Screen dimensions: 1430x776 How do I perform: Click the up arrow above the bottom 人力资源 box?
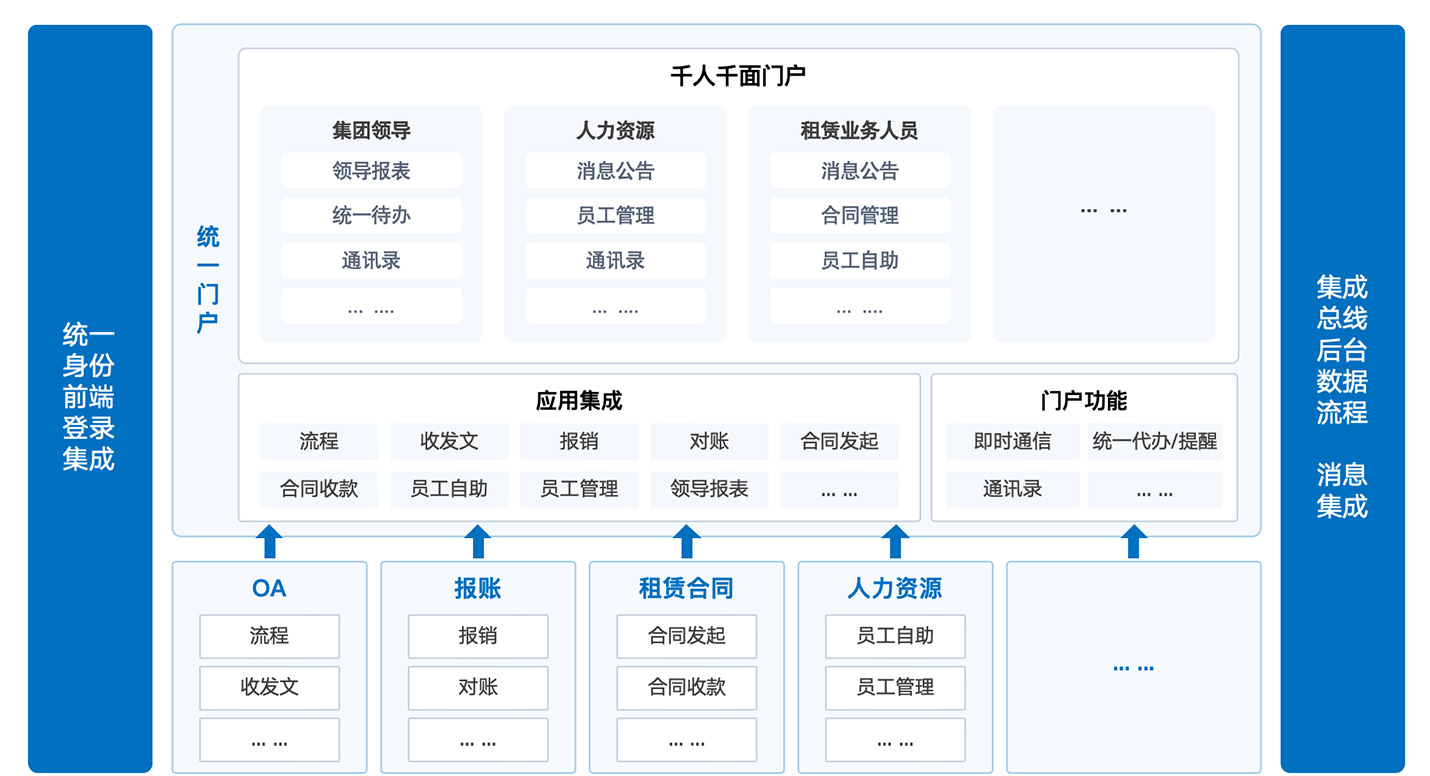tap(895, 541)
